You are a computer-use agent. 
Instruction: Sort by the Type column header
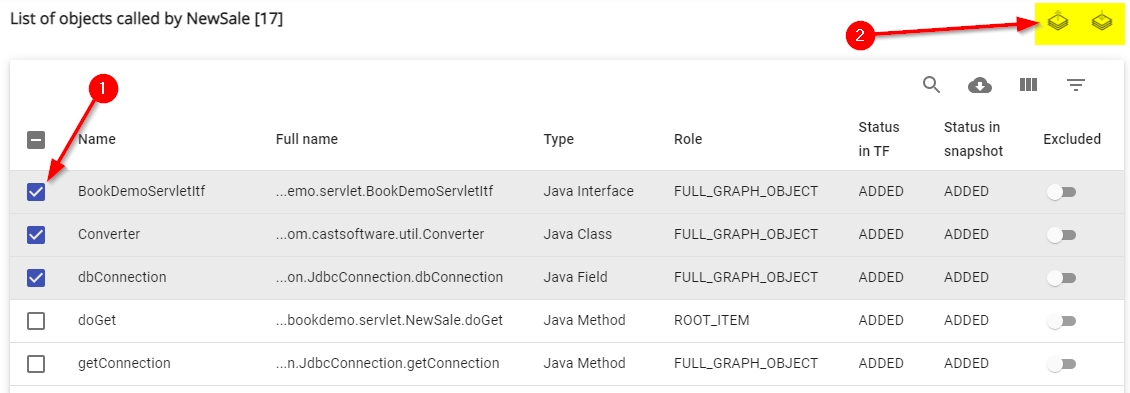coord(559,139)
